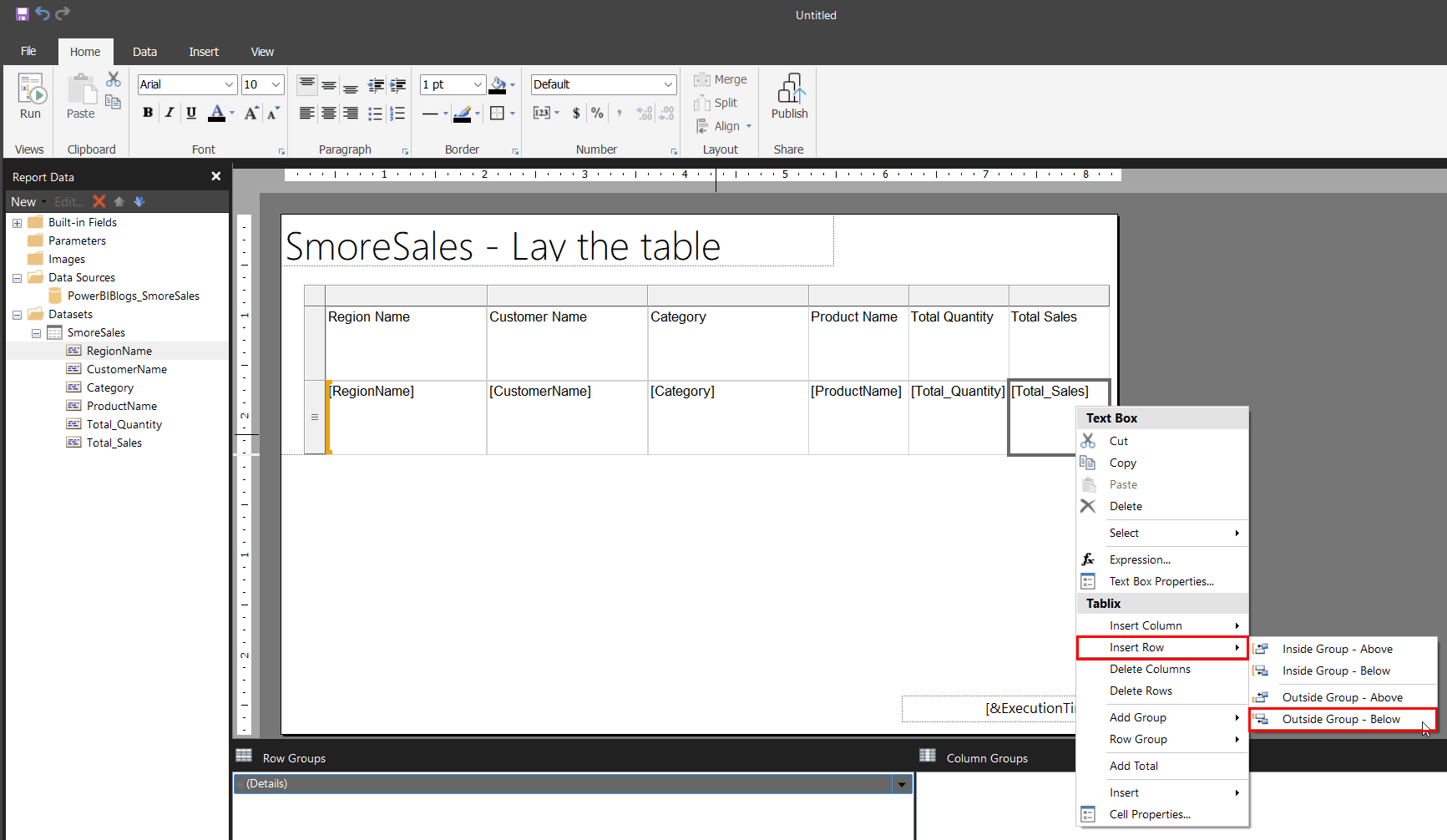
Task: Select the [CustomerName] table cell
Action: click(568, 417)
